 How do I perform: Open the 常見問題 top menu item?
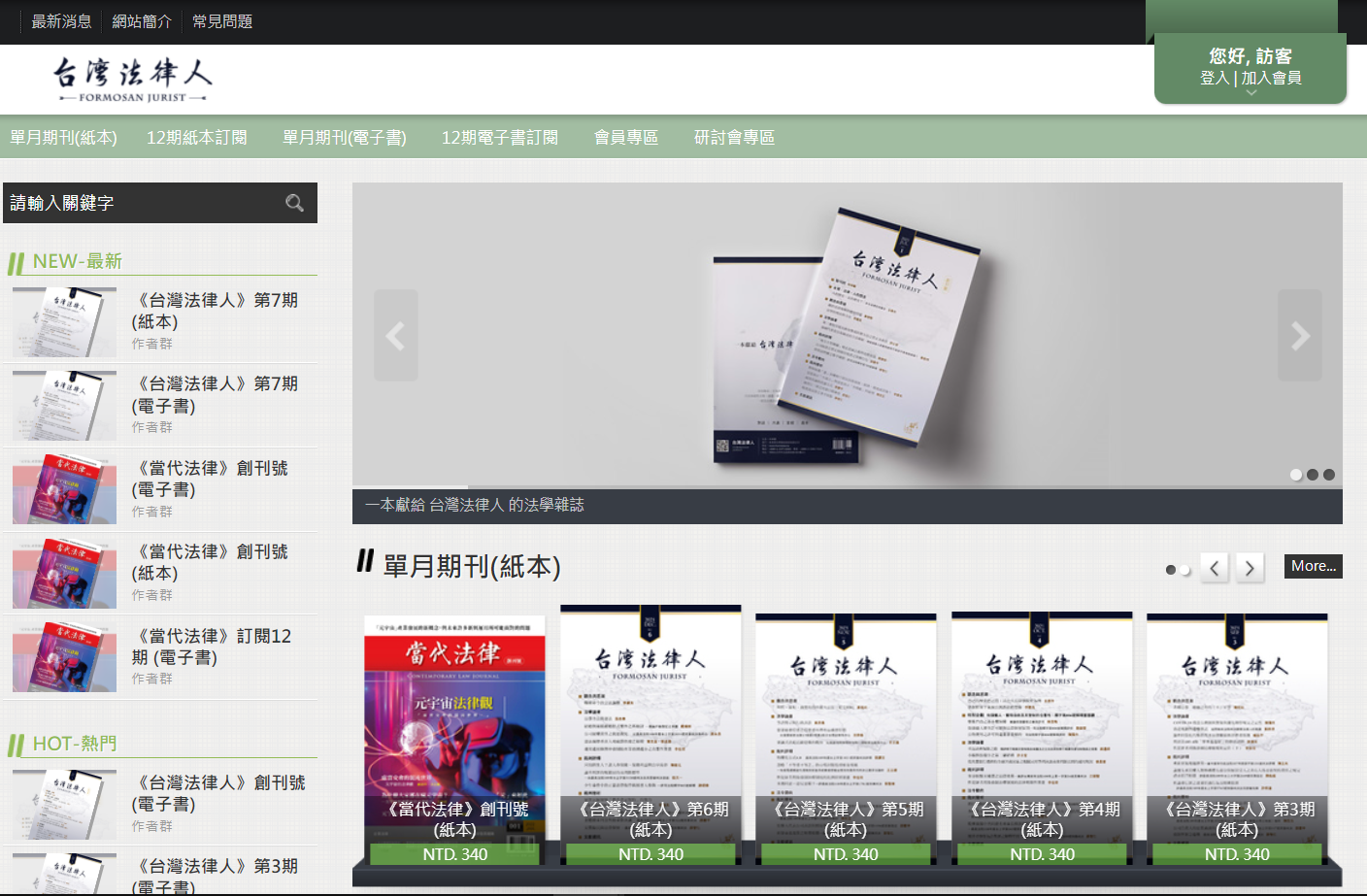[x=222, y=21]
